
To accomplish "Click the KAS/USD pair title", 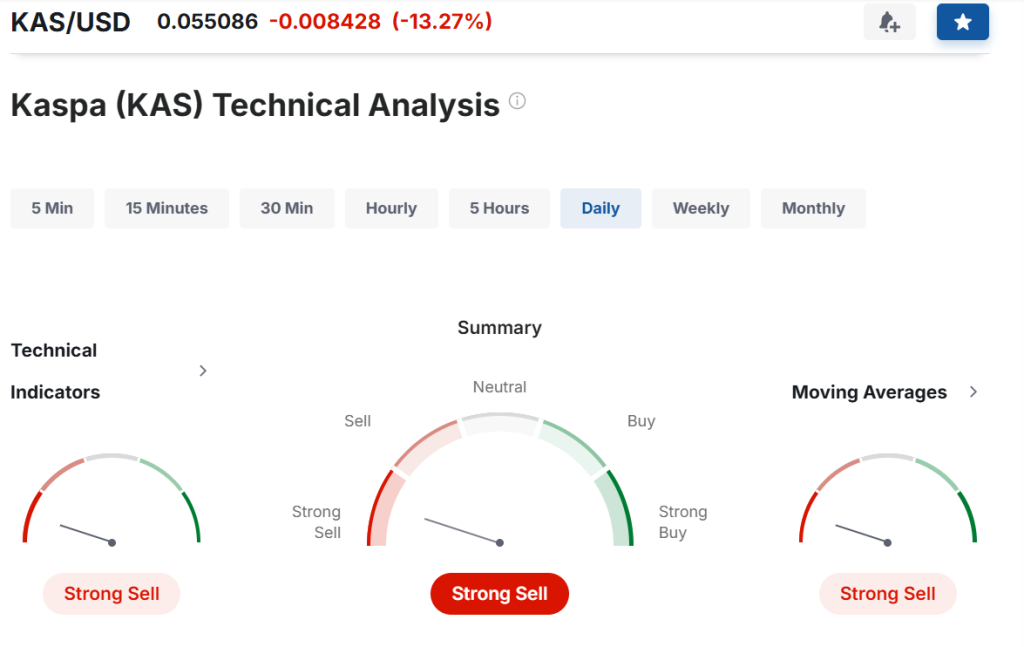I will pyautogui.click(x=71, y=22).
